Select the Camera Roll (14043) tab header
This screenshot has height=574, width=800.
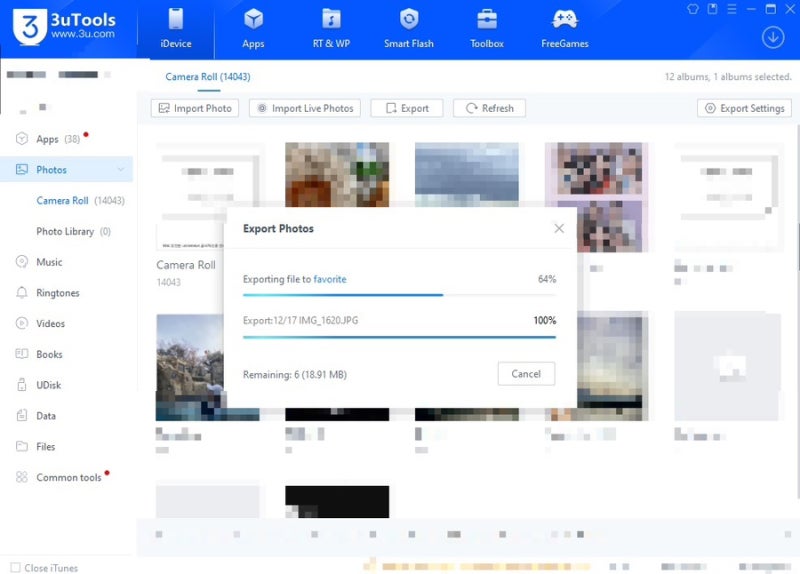click(208, 77)
